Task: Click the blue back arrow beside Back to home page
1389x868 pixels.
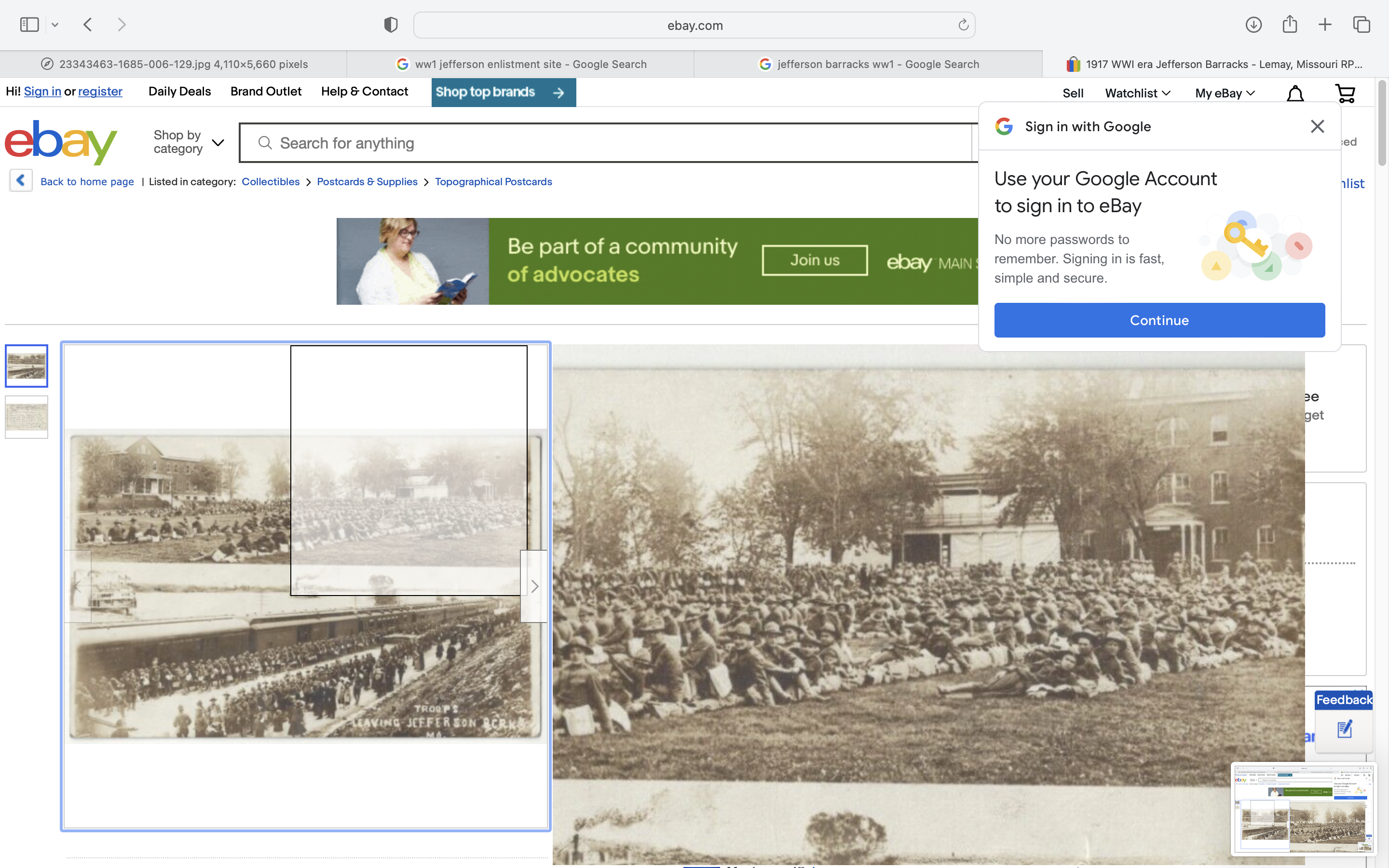Action: 21,181
